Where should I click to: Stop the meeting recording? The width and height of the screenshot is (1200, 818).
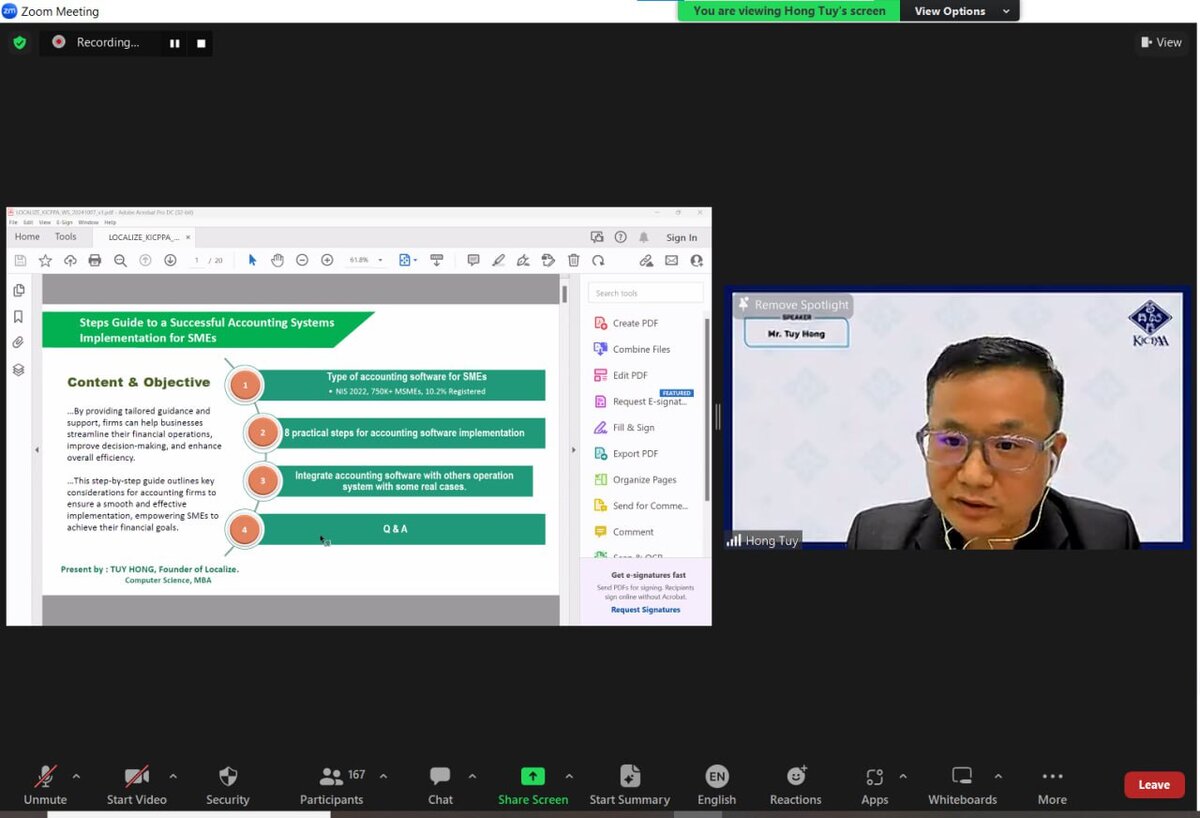(201, 43)
